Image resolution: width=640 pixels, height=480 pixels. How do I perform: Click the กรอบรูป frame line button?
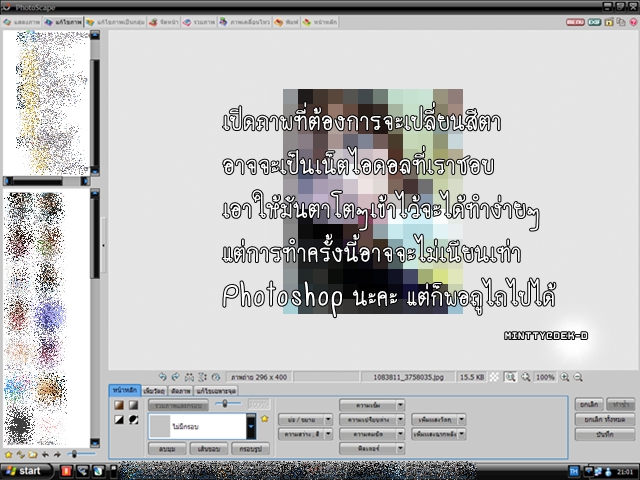click(x=250, y=449)
